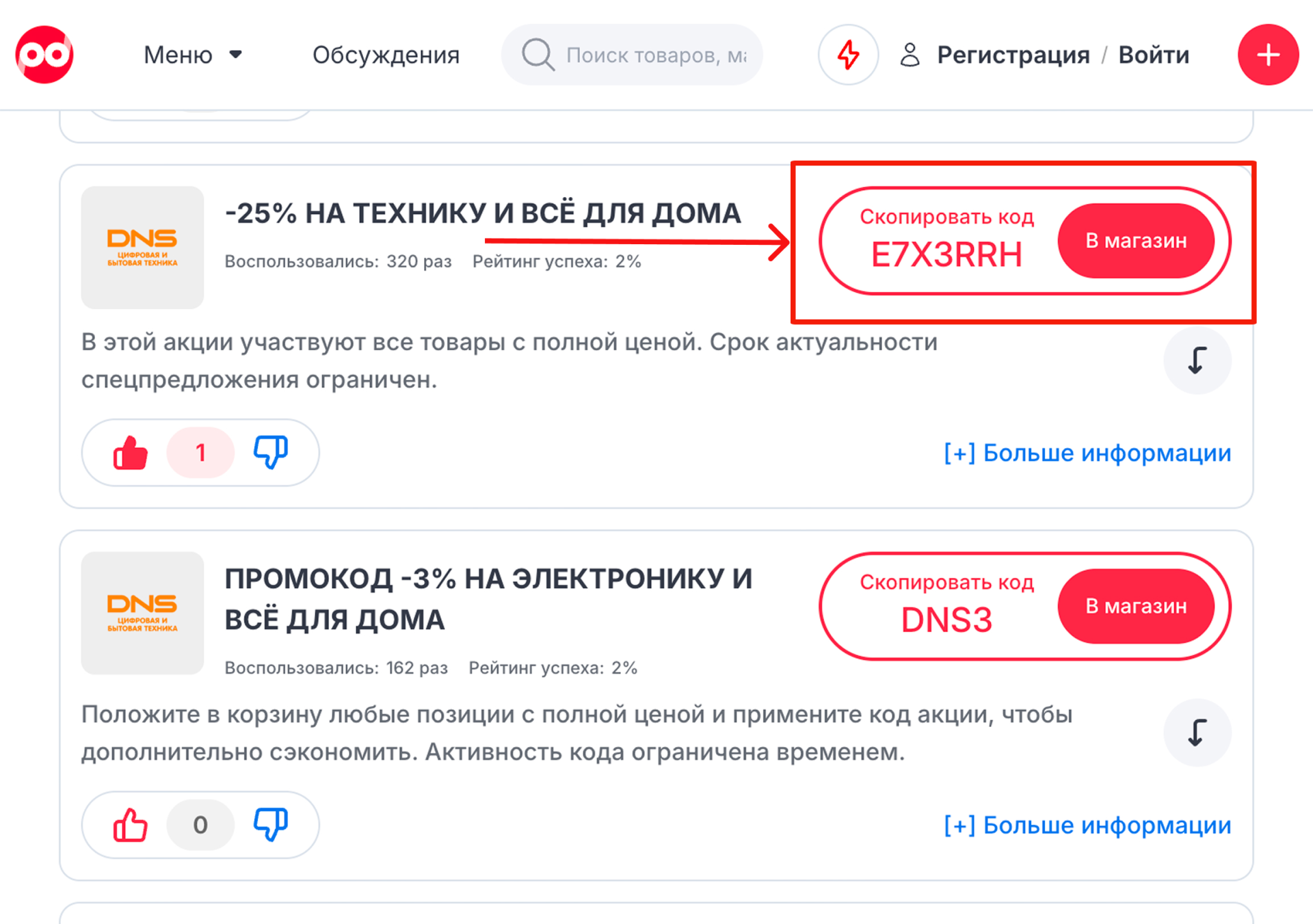Like the DNS3 promo code offer

(x=130, y=825)
